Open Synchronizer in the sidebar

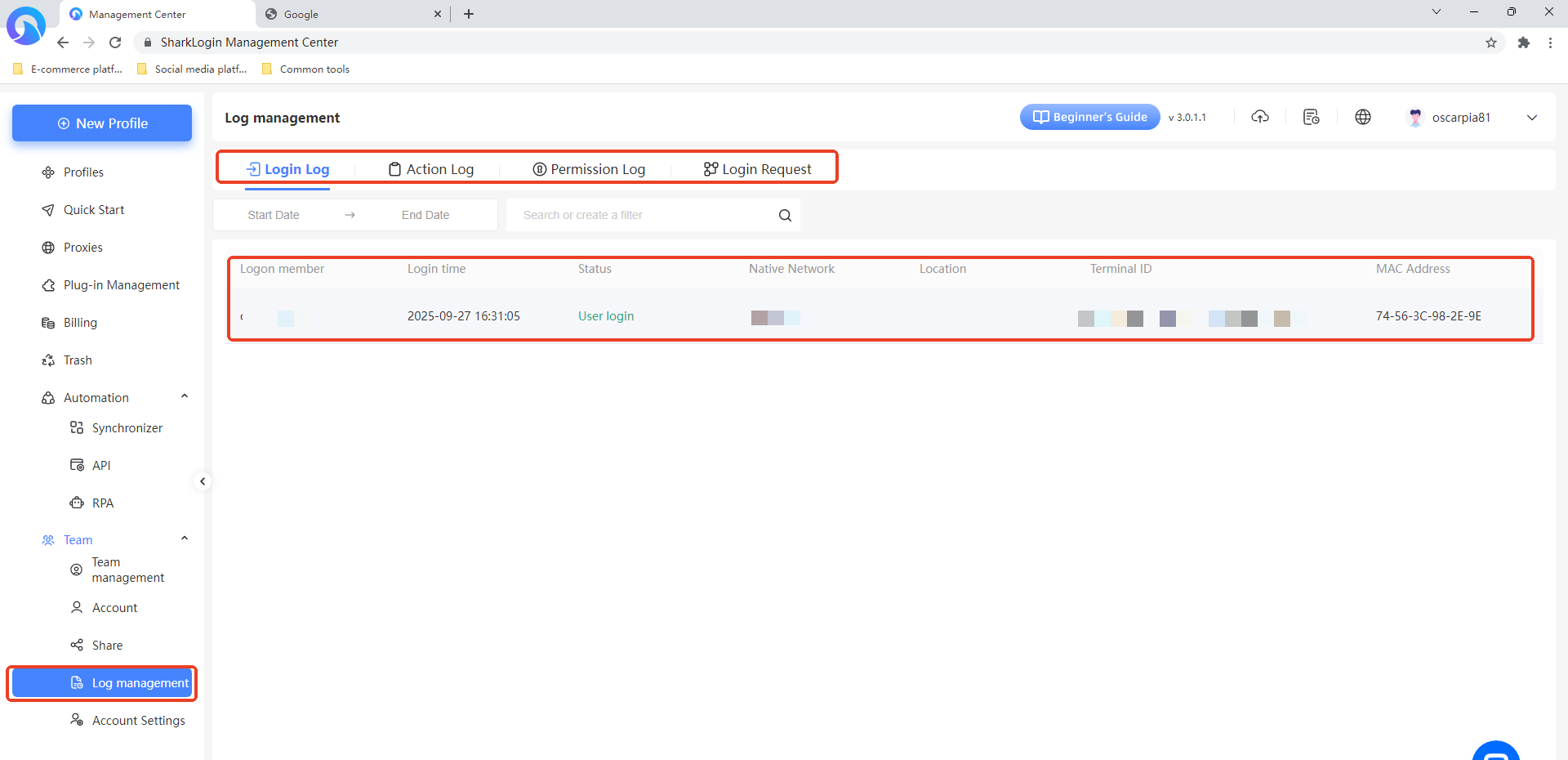click(x=127, y=428)
